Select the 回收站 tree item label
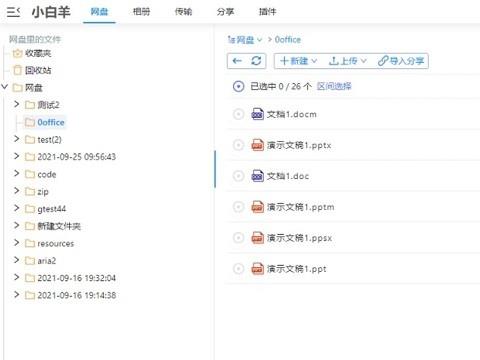The height and width of the screenshot is (360, 480). (38, 70)
